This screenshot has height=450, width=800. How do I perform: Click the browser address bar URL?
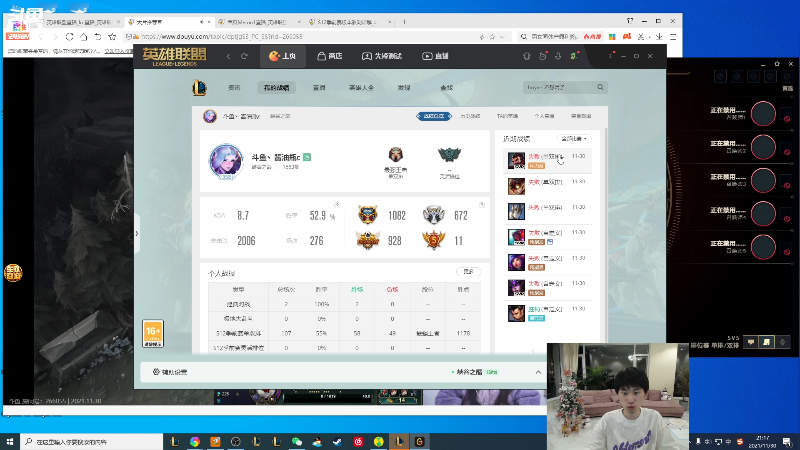tap(221, 37)
